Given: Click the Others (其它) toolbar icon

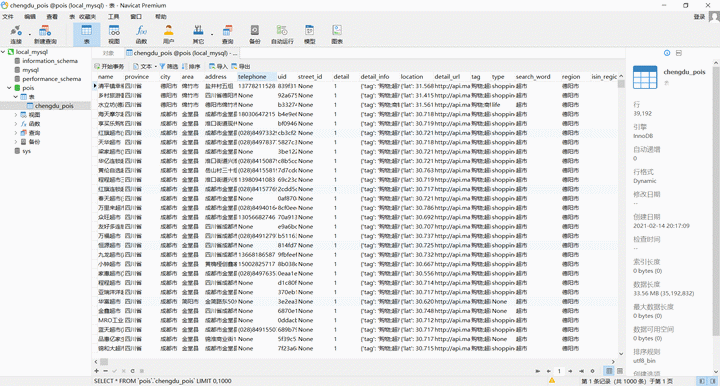Looking at the screenshot, I should pyautogui.click(x=198, y=34).
